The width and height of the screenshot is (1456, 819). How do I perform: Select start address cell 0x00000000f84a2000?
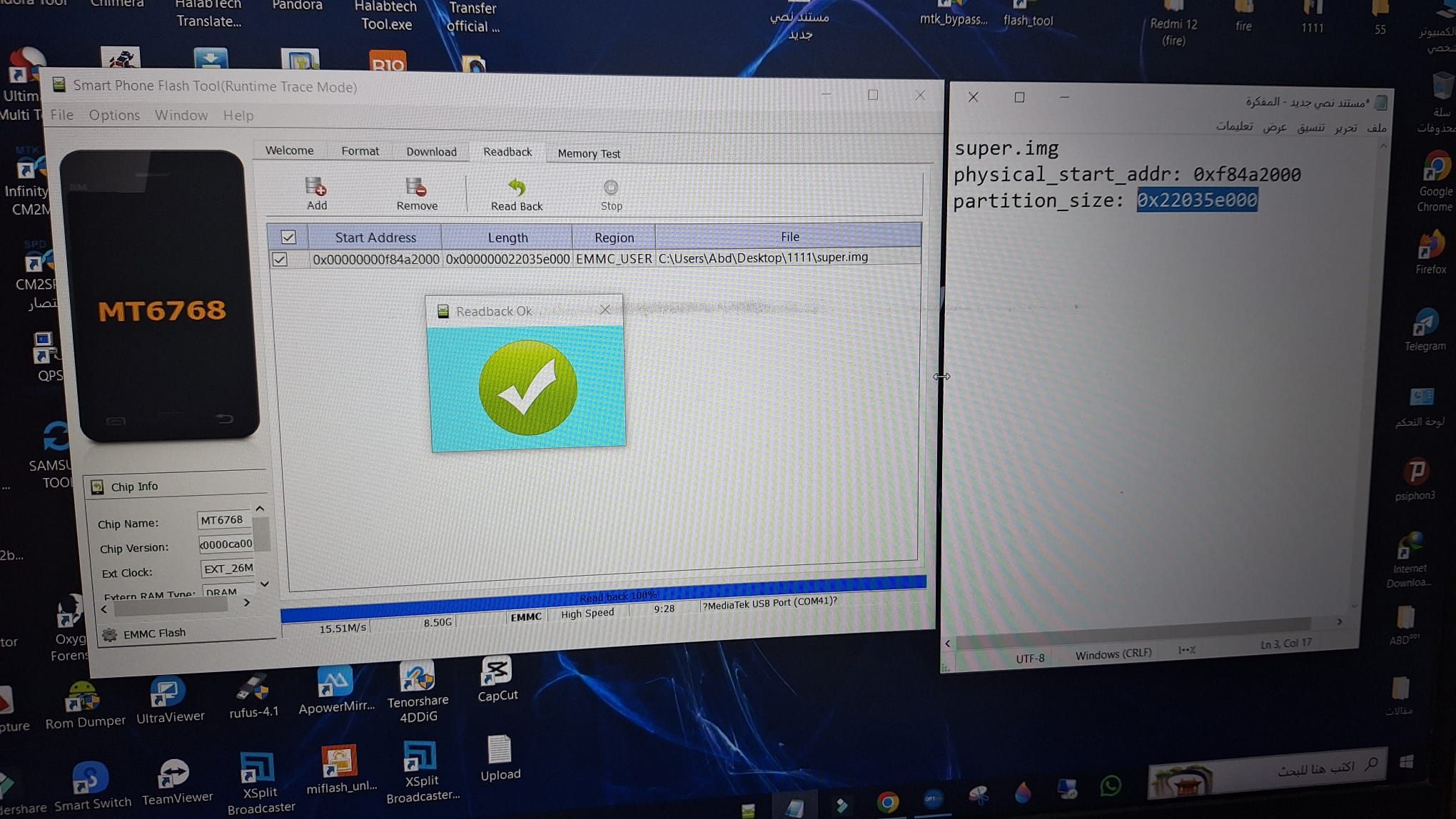(375, 260)
